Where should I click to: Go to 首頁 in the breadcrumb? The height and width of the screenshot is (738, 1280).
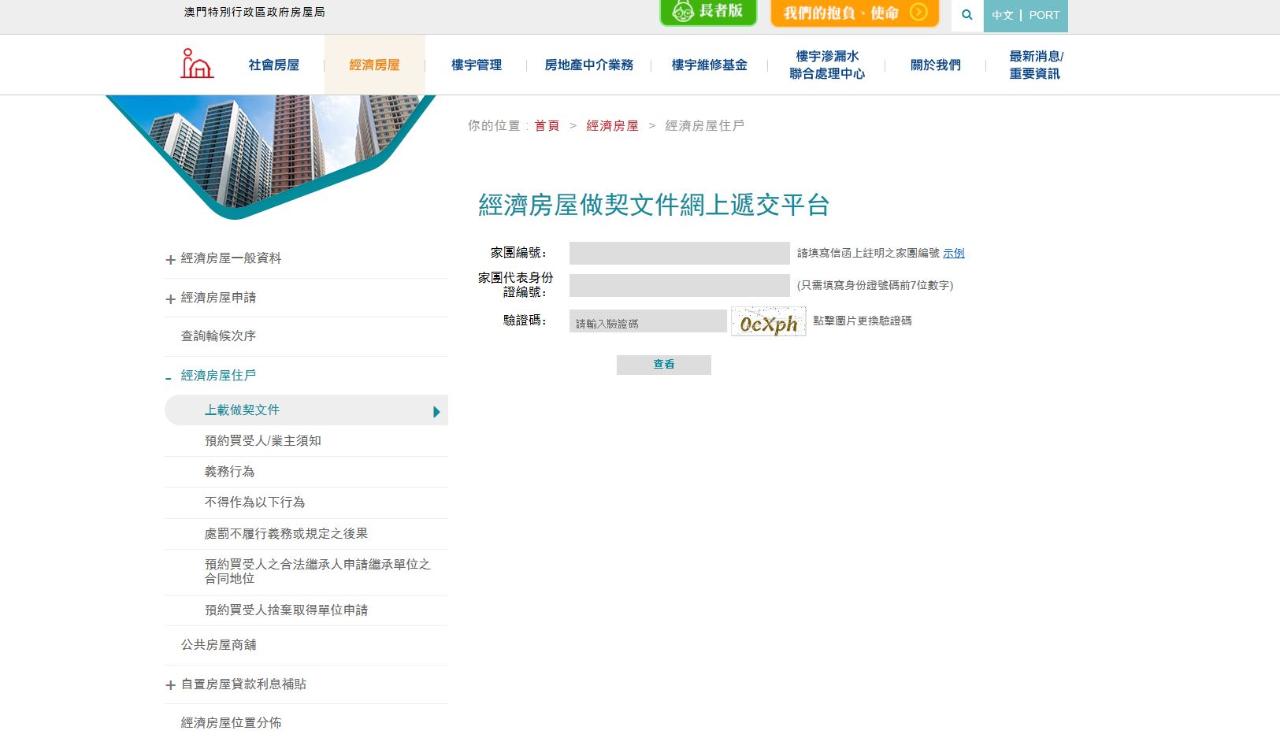[x=547, y=126]
